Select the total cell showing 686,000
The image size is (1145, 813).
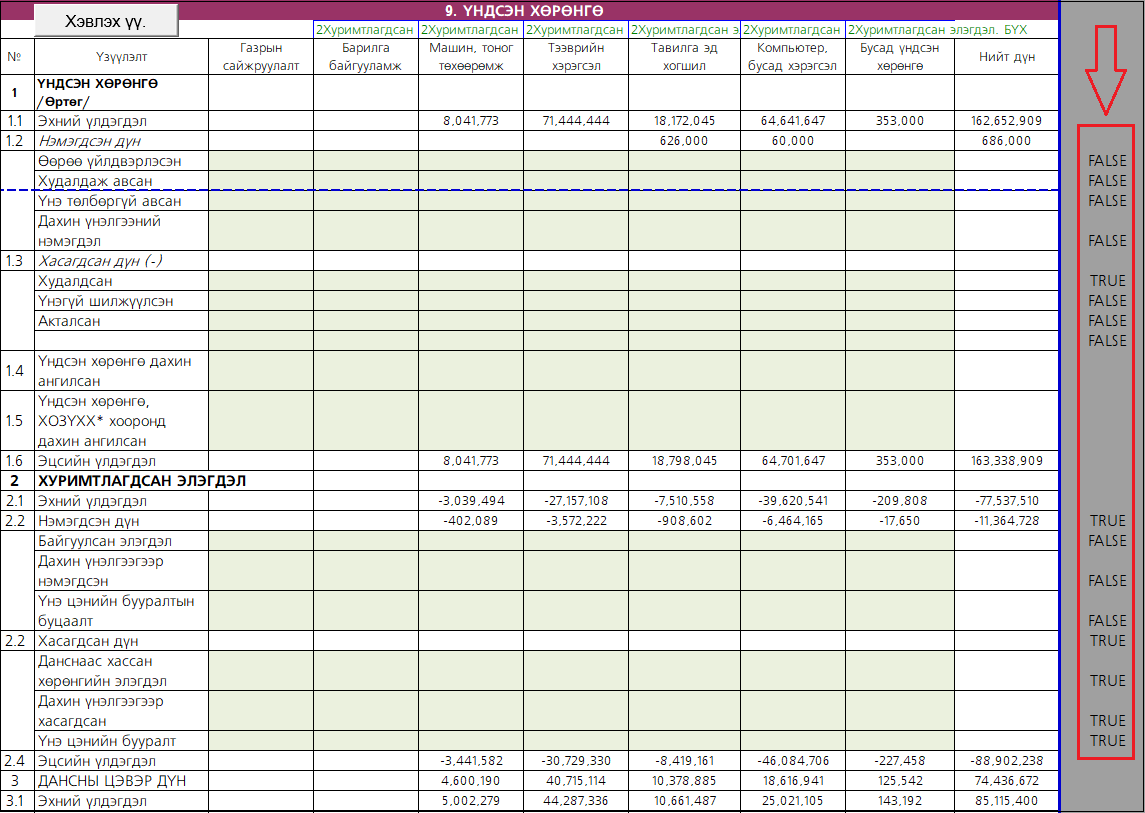point(1006,141)
